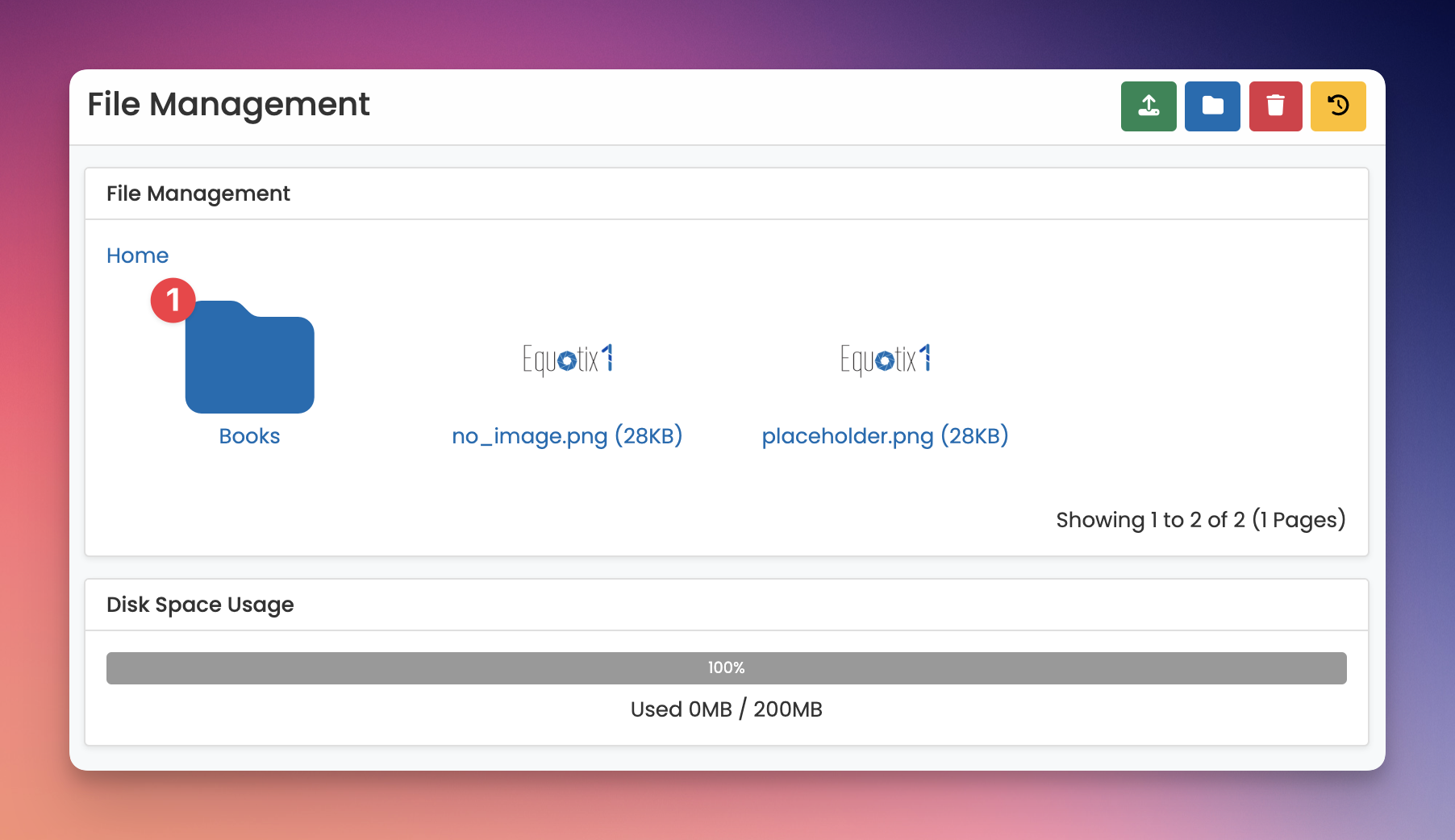Image resolution: width=1455 pixels, height=840 pixels.
Task: Click the Used 0MB / 200MB text
Action: pos(726,709)
